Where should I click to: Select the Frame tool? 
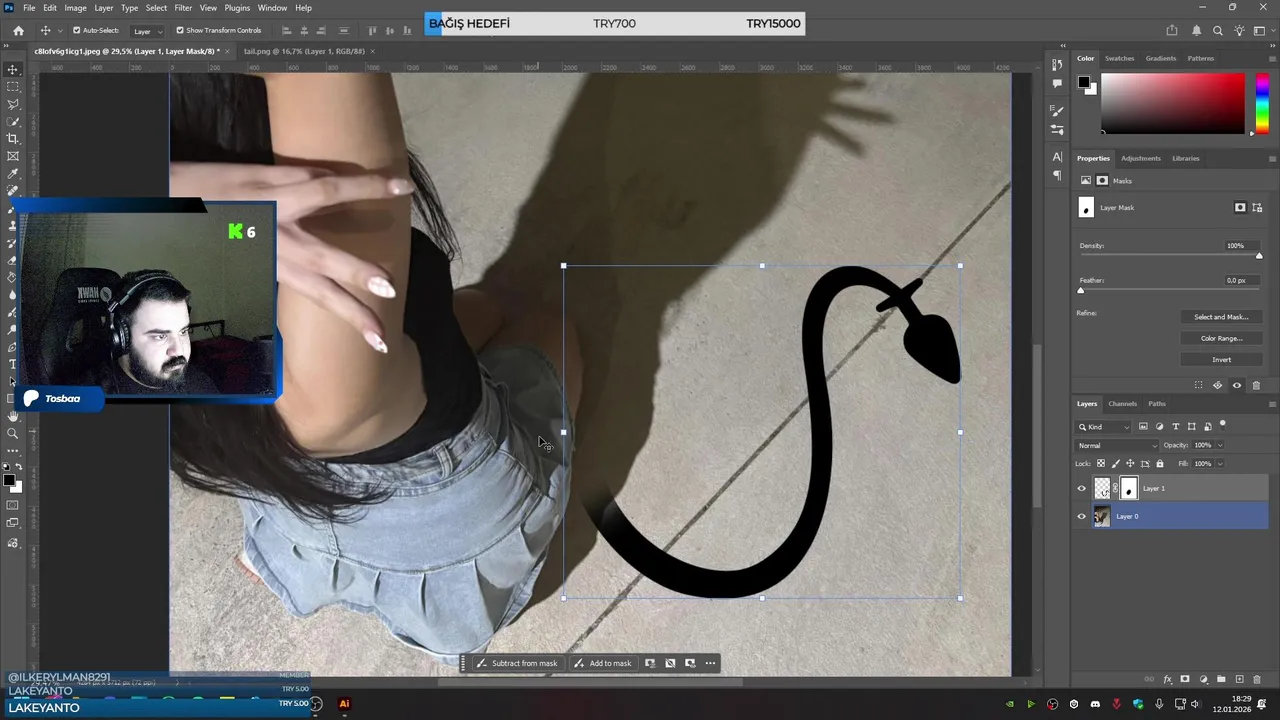pos(13,156)
